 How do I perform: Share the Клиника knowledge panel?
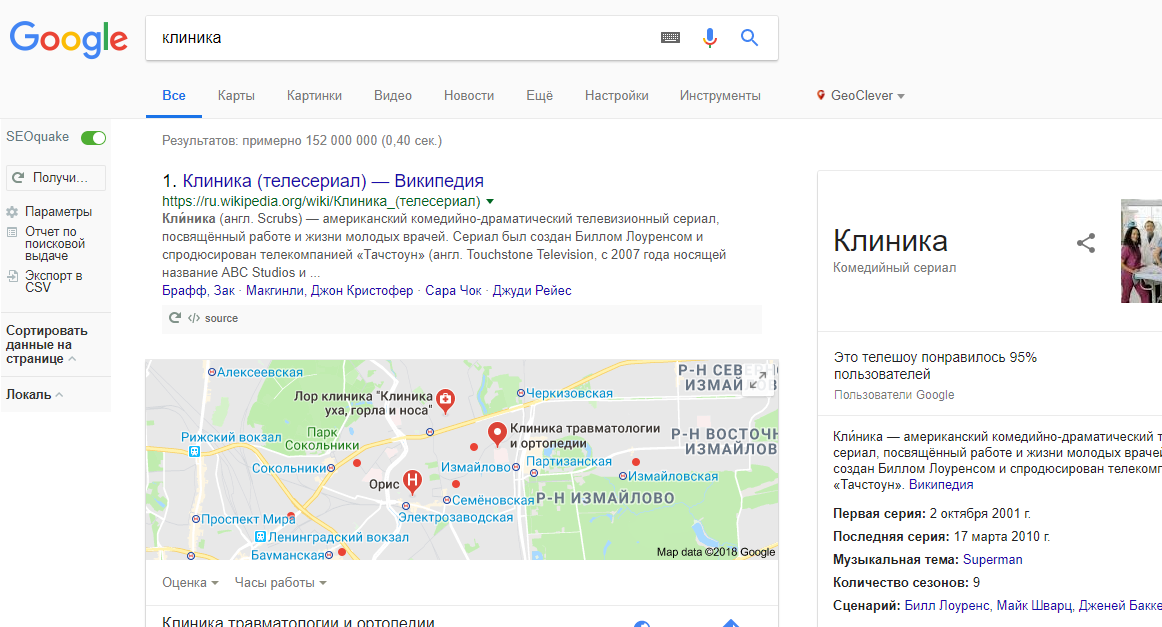(x=1086, y=243)
